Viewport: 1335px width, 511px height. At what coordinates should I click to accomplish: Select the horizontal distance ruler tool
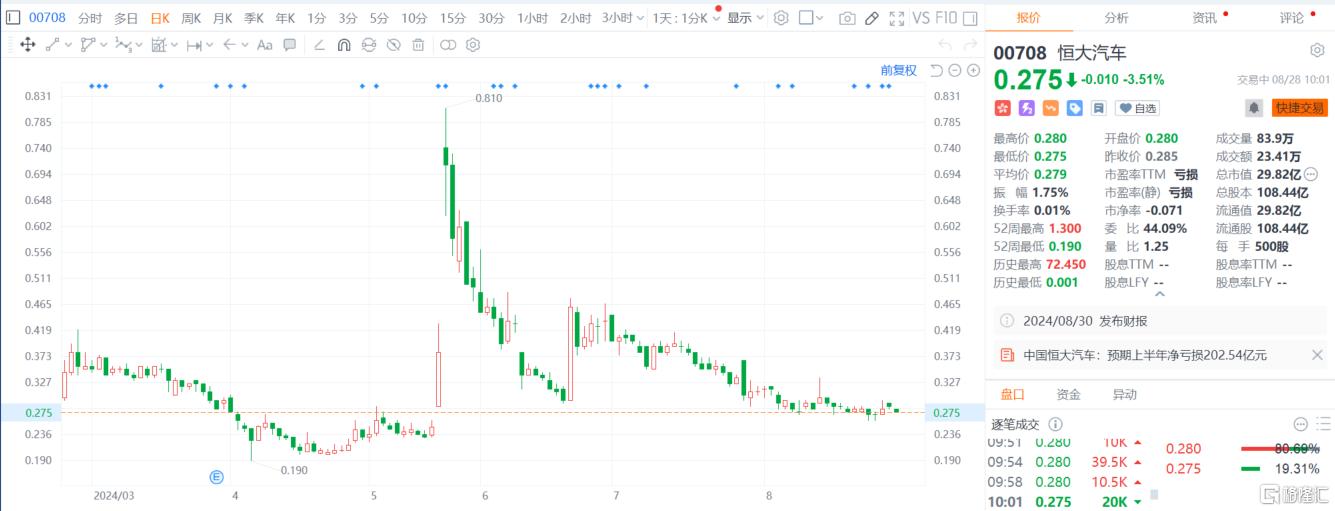(x=194, y=45)
